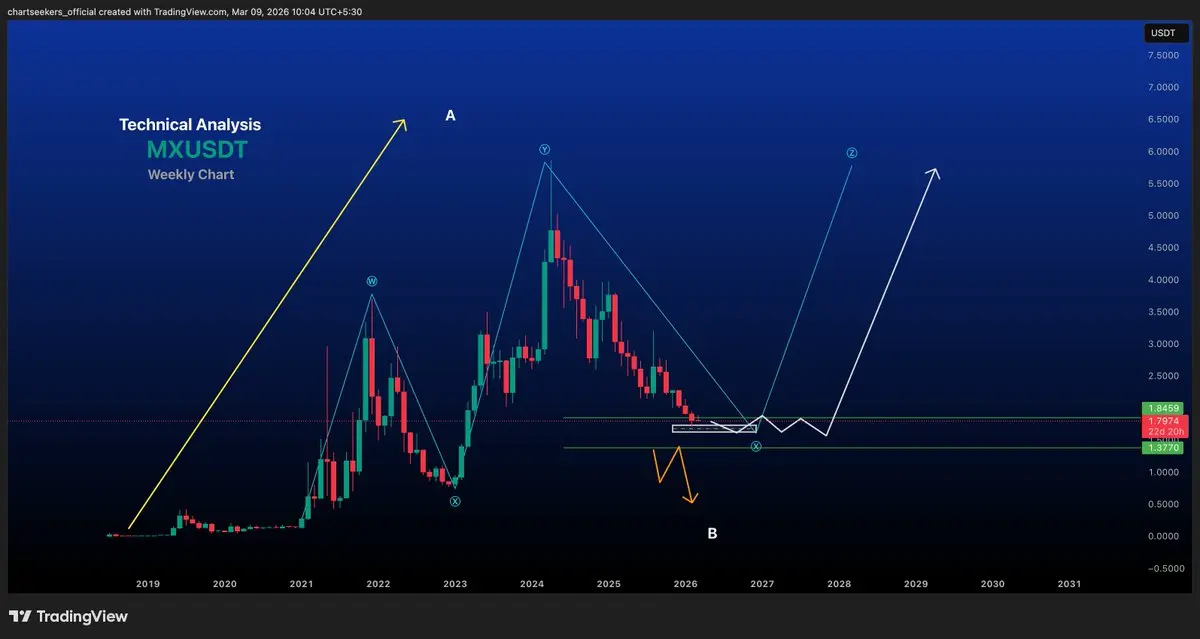Select the circled W wave label

[x=372, y=283]
